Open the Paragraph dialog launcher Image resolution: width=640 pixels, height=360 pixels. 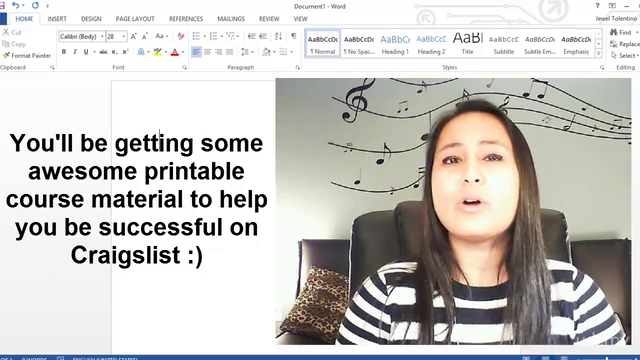click(x=298, y=67)
